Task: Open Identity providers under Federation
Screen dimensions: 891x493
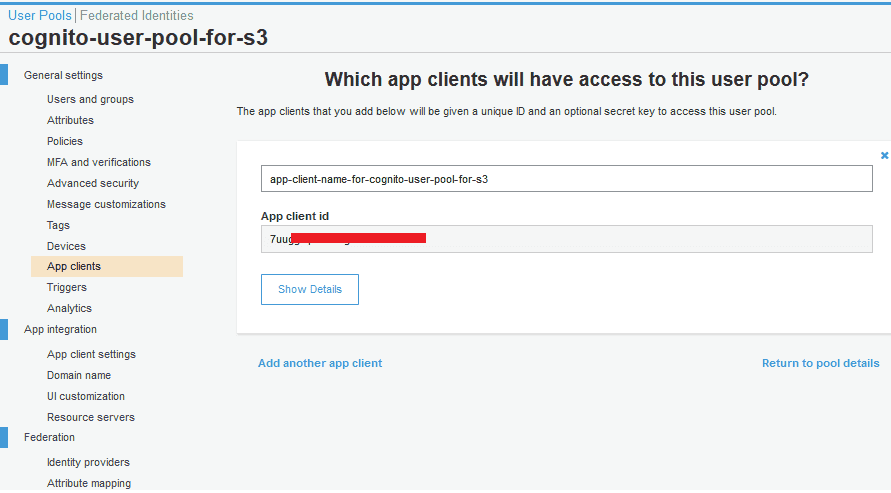Action: (88, 462)
